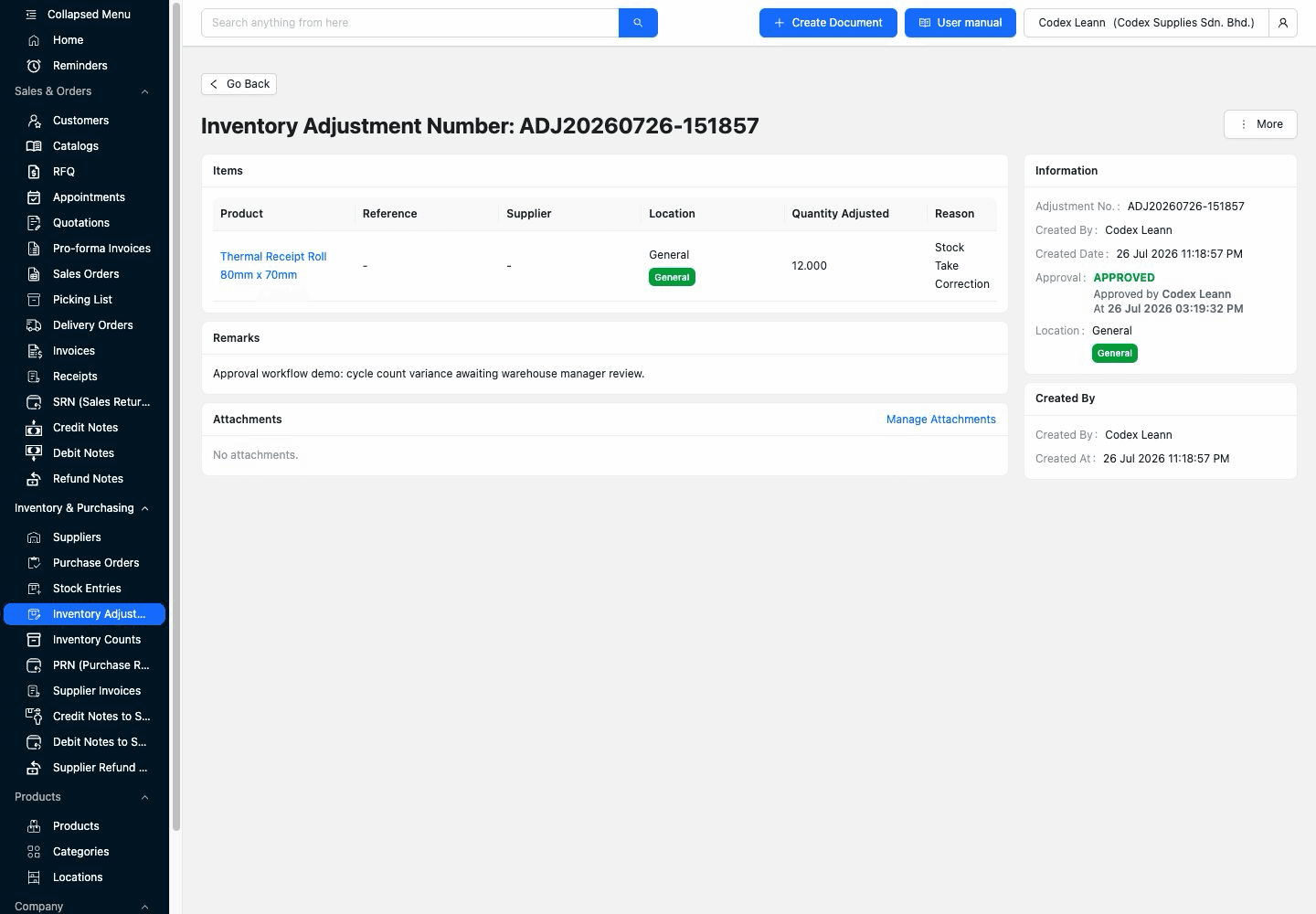Click the Quantity Adjusted value 12.000

point(809,266)
